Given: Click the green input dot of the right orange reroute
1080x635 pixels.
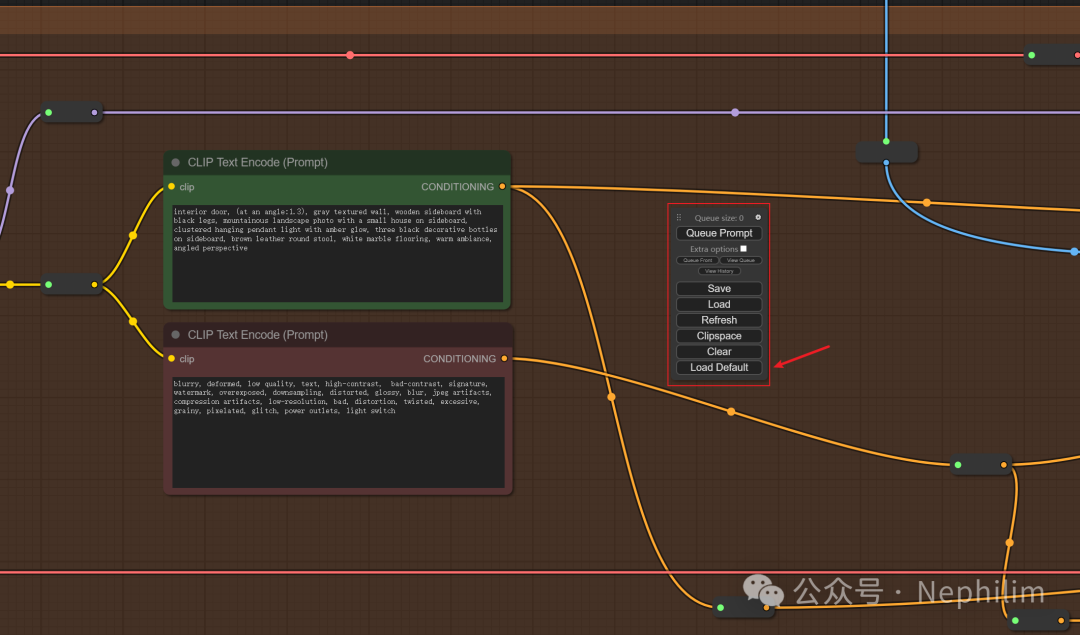Looking at the screenshot, I should click(x=957, y=465).
